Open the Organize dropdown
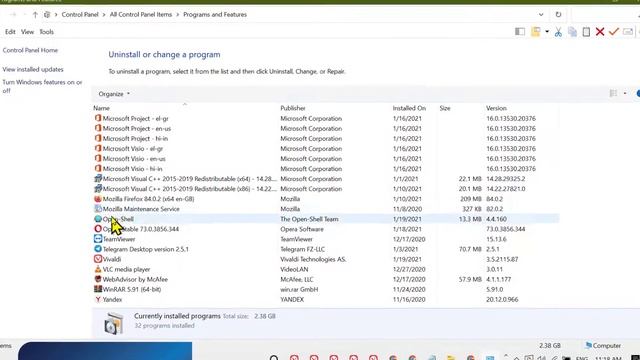The width and height of the screenshot is (640, 360). (x=114, y=94)
